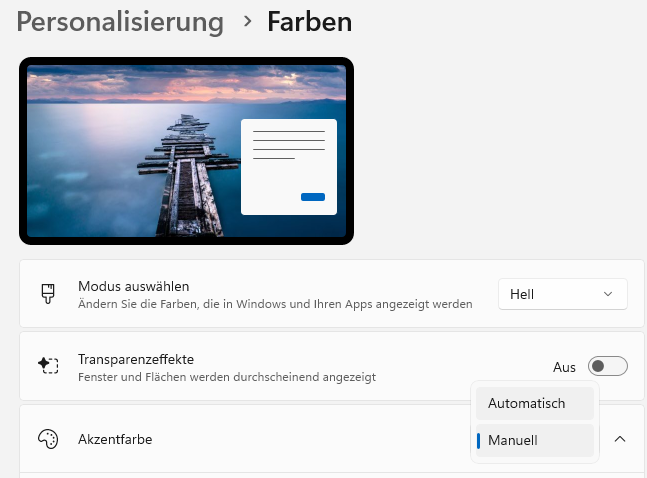Click the breadcrumb arrow before Farben
Screen dimensions: 647x478
click(245, 21)
